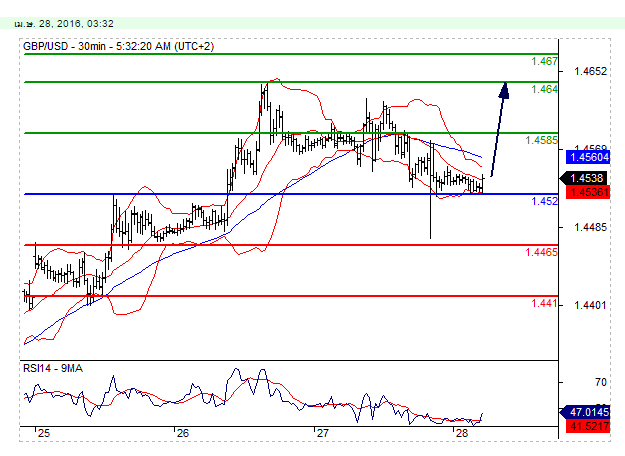Click date 25 on time axis

[43, 434]
